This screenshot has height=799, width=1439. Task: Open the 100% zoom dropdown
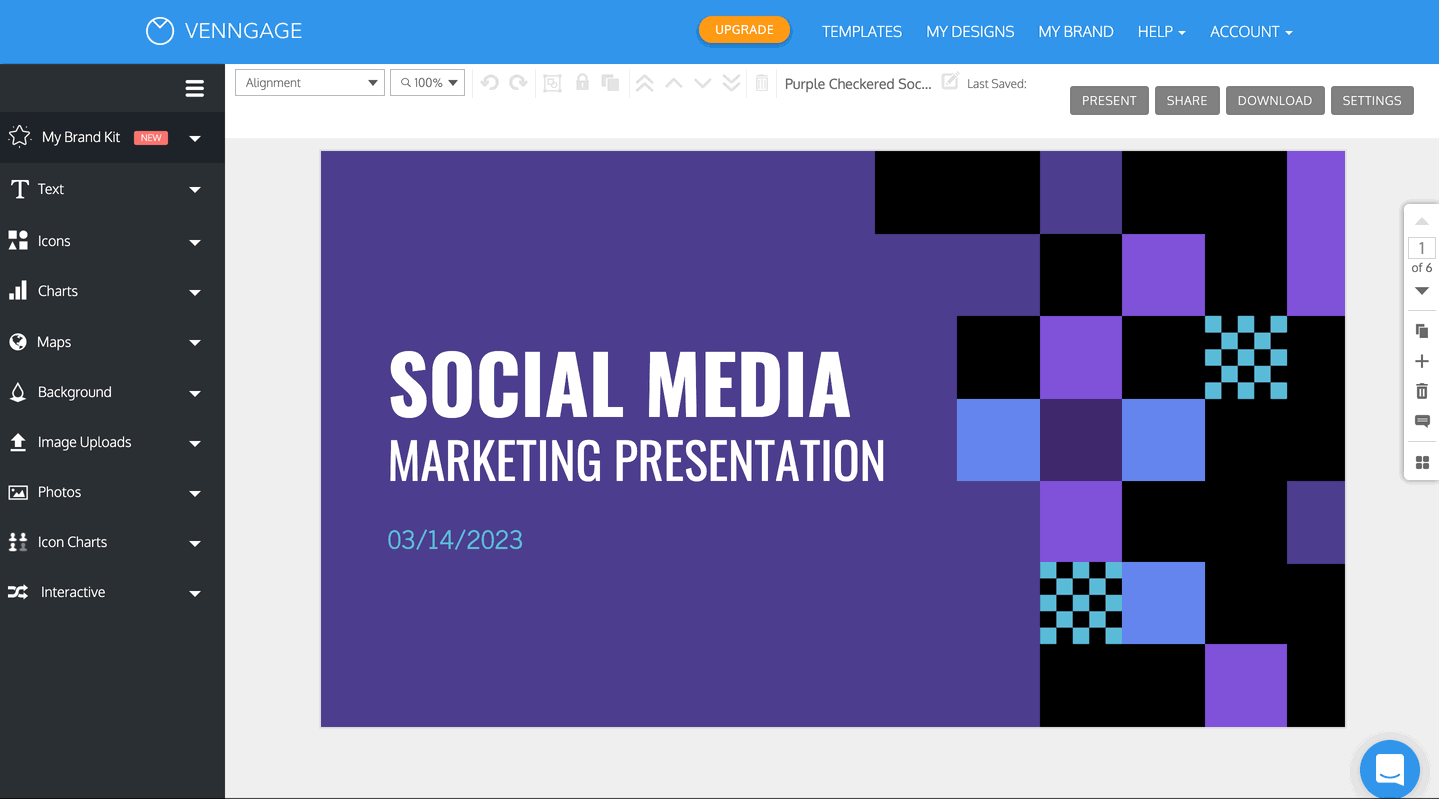pyautogui.click(x=428, y=83)
